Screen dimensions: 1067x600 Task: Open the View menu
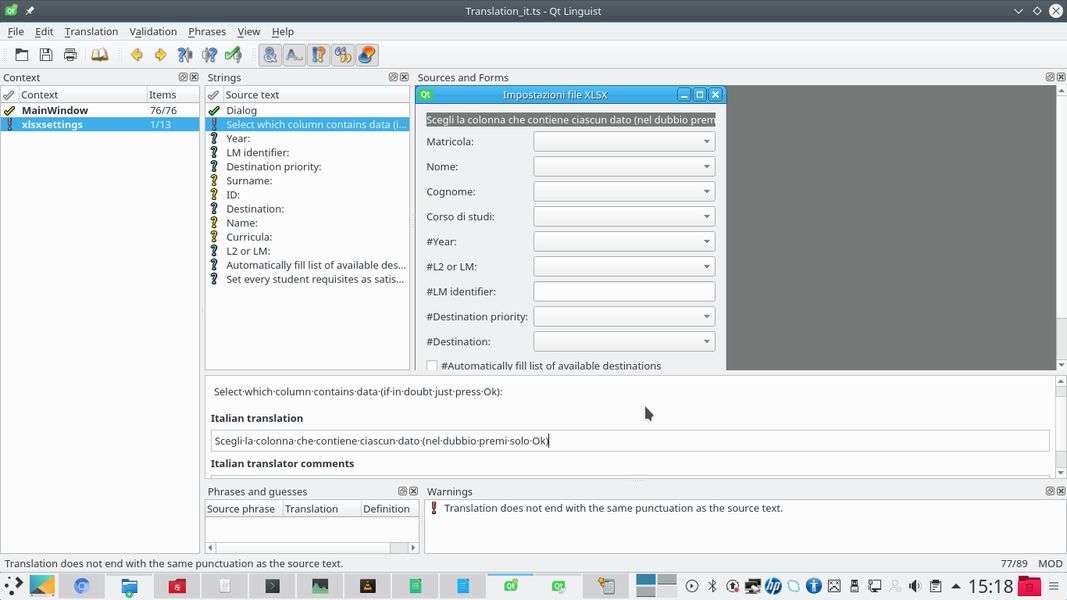(248, 31)
